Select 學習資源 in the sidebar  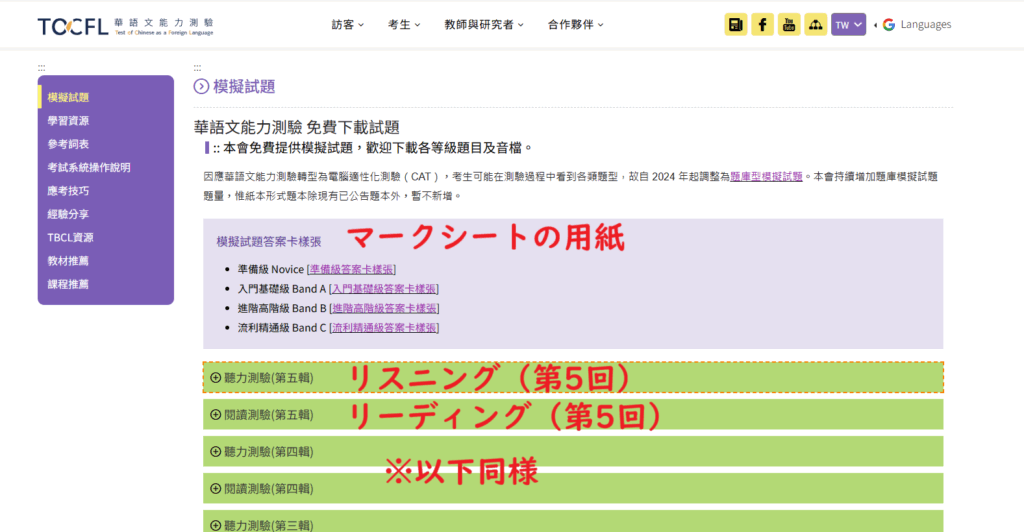[x=68, y=121]
